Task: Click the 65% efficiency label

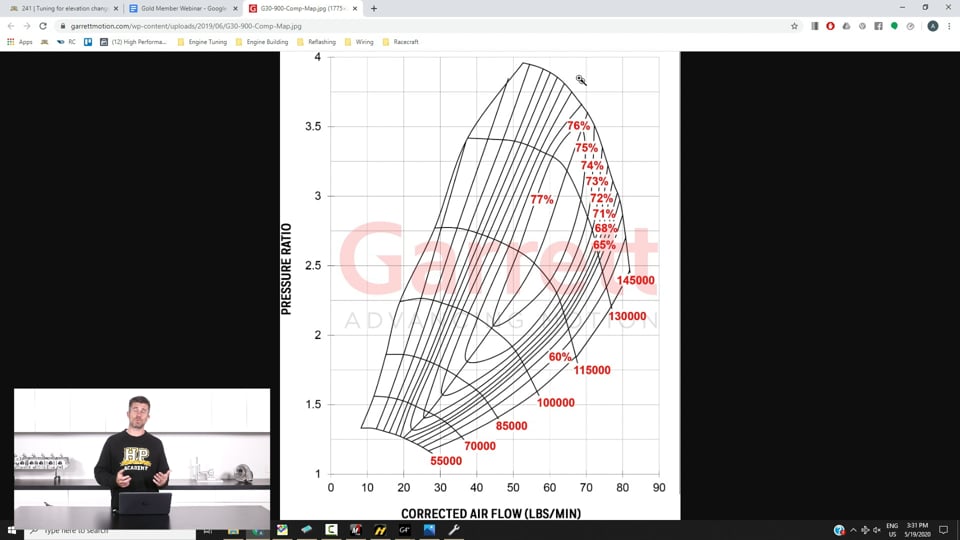Action: coord(604,245)
